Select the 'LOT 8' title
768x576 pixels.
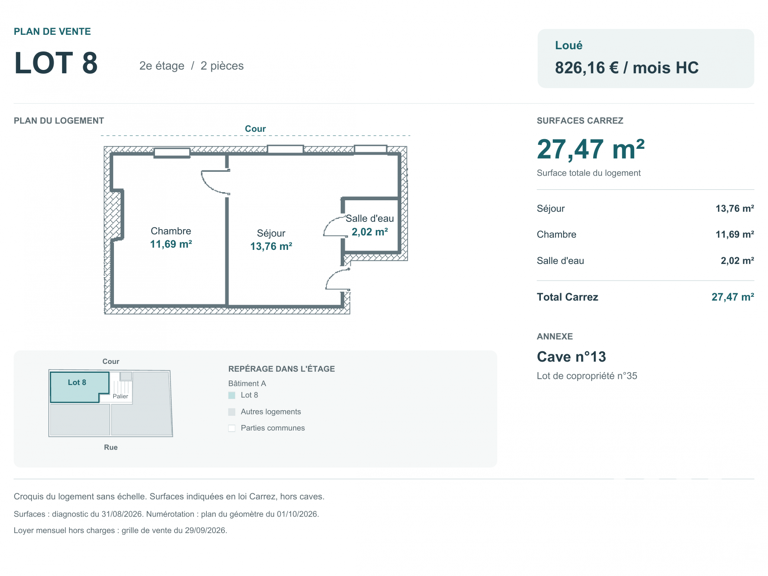click(56, 63)
